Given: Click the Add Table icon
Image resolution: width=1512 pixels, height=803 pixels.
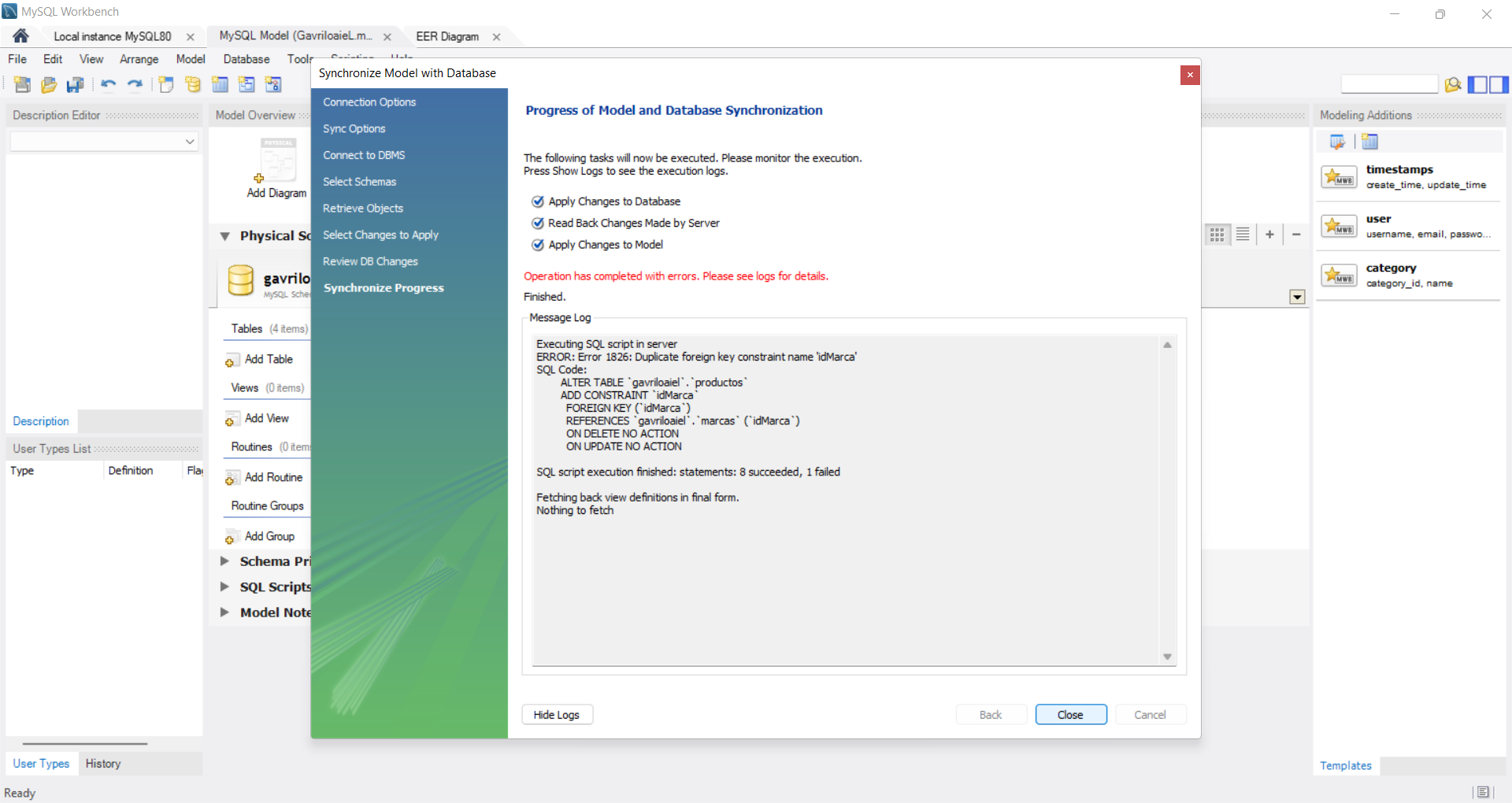Looking at the screenshot, I should [x=232, y=360].
